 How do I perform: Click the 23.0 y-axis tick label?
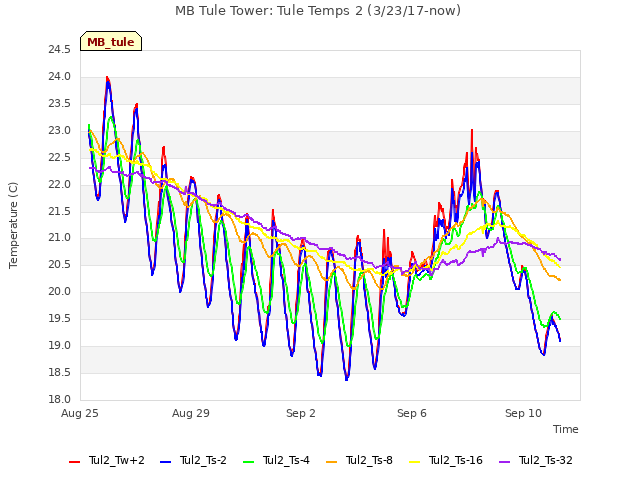[60, 131]
